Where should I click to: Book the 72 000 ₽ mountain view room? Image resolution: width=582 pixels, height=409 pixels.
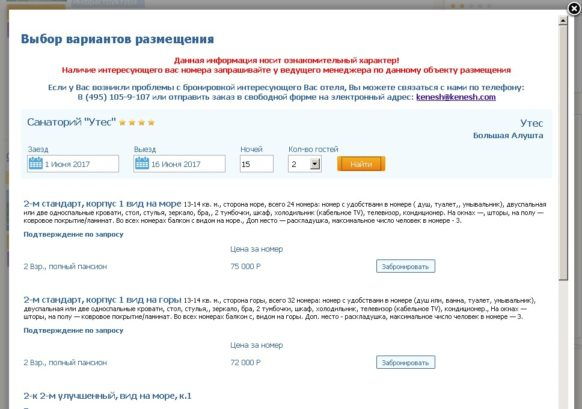pyautogui.click(x=406, y=362)
